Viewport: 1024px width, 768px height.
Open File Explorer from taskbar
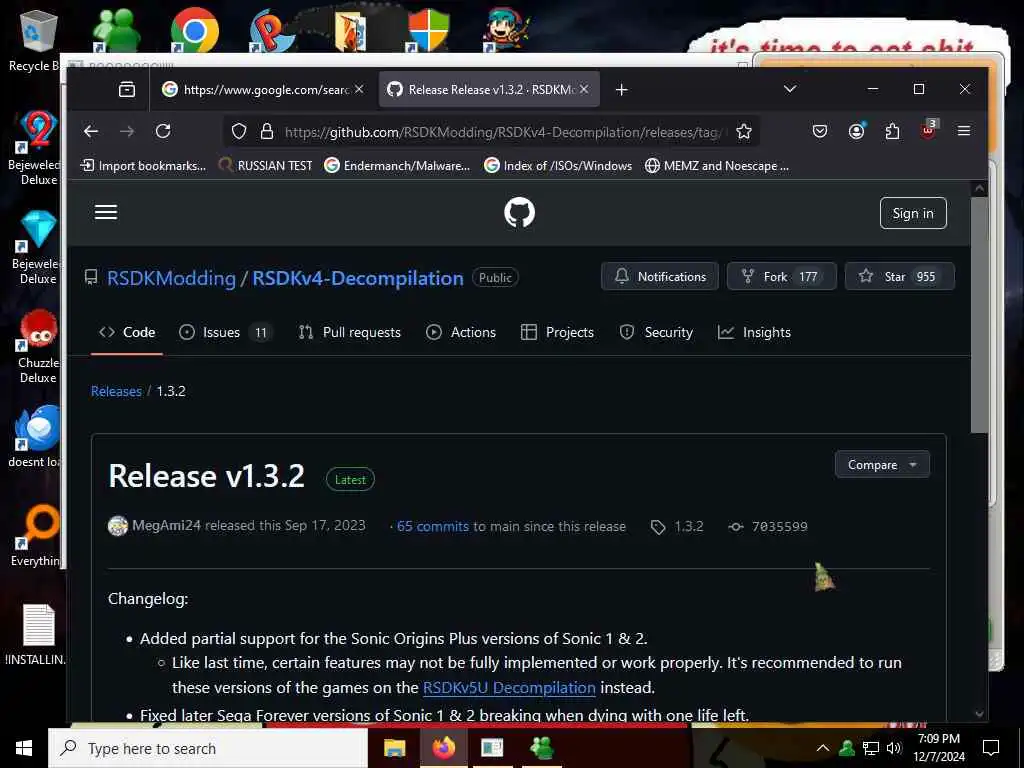(394, 748)
